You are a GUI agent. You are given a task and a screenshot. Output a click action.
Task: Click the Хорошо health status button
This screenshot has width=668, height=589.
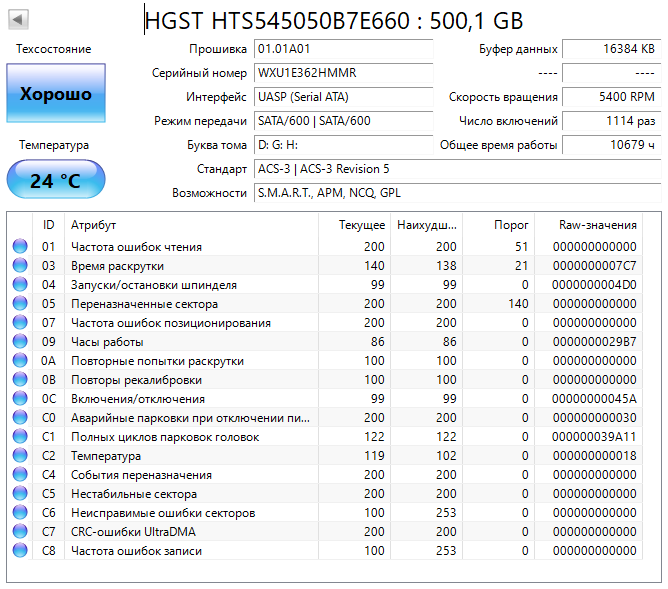click(56, 93)
